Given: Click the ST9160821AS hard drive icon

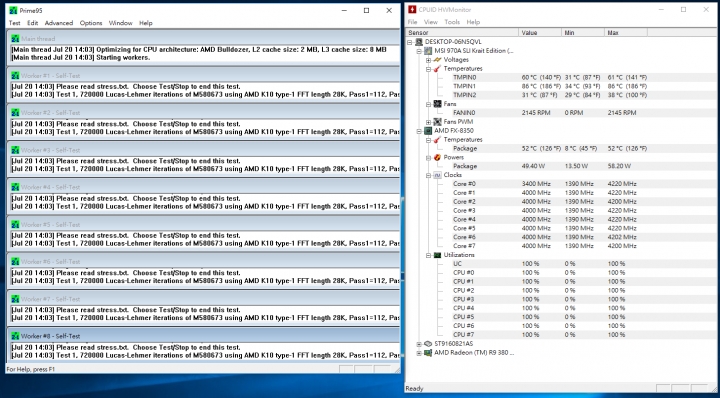Looking at the screenshot, I should (x=428, y=344).
